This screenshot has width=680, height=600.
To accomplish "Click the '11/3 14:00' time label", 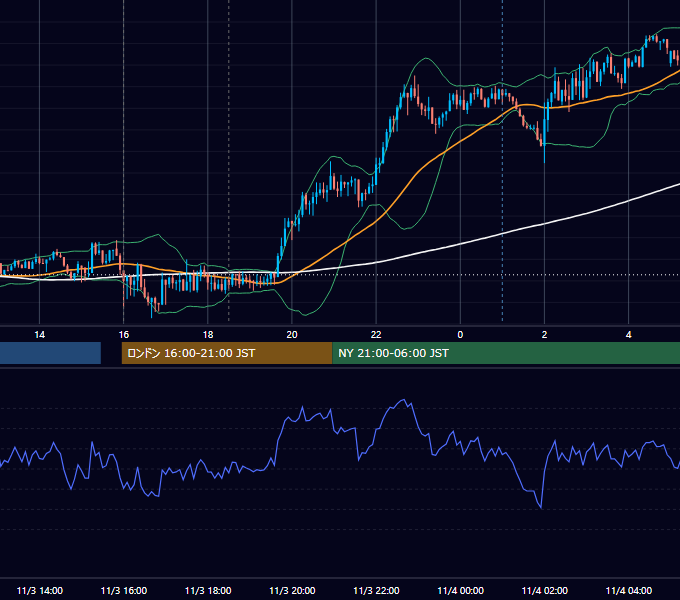I will [x=39, y=590].
